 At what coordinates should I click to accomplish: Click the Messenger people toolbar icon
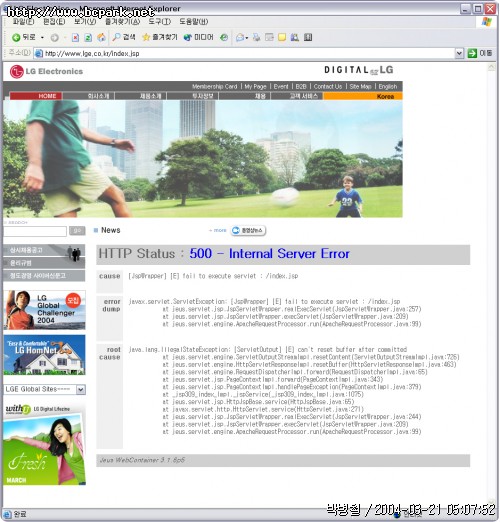295,37
